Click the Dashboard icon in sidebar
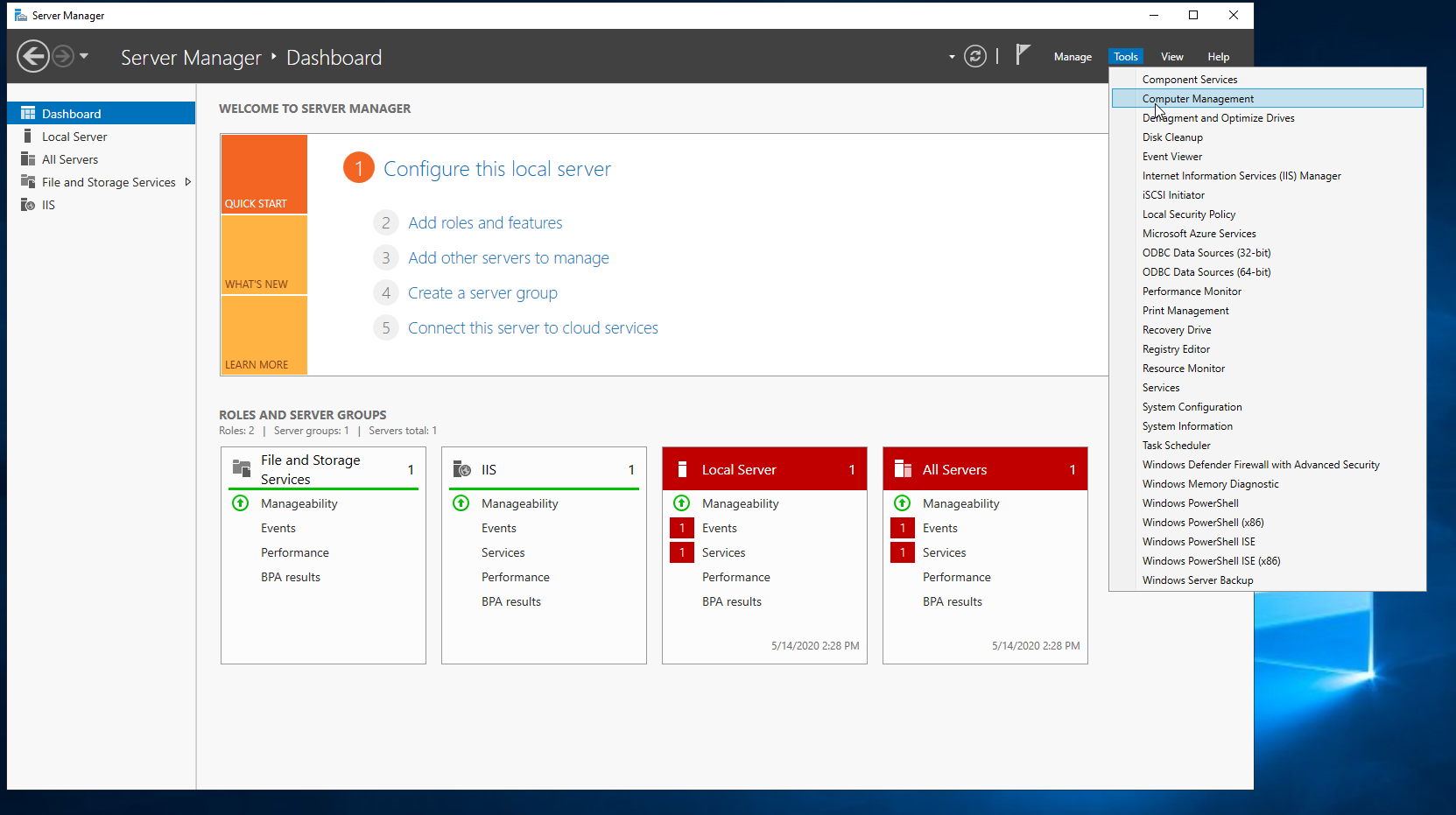The image size is (1456, 815). tap(28, 114)
